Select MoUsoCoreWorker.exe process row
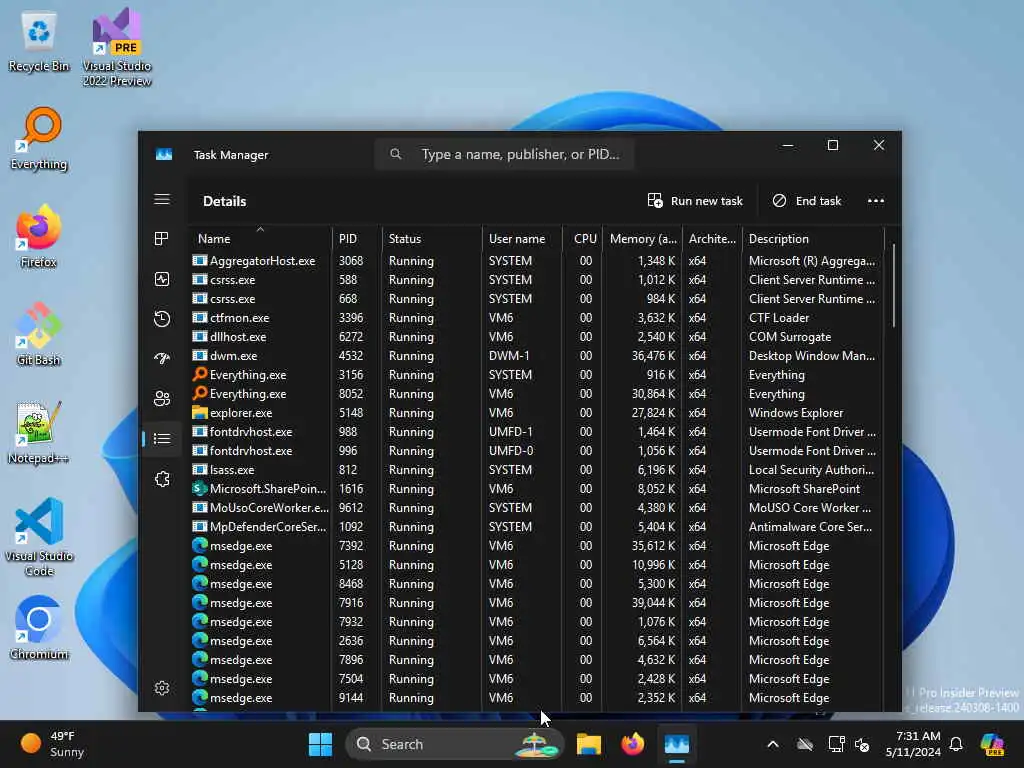Image resolution: width=1024 pixels, height=768 pixels. [537, 507]
